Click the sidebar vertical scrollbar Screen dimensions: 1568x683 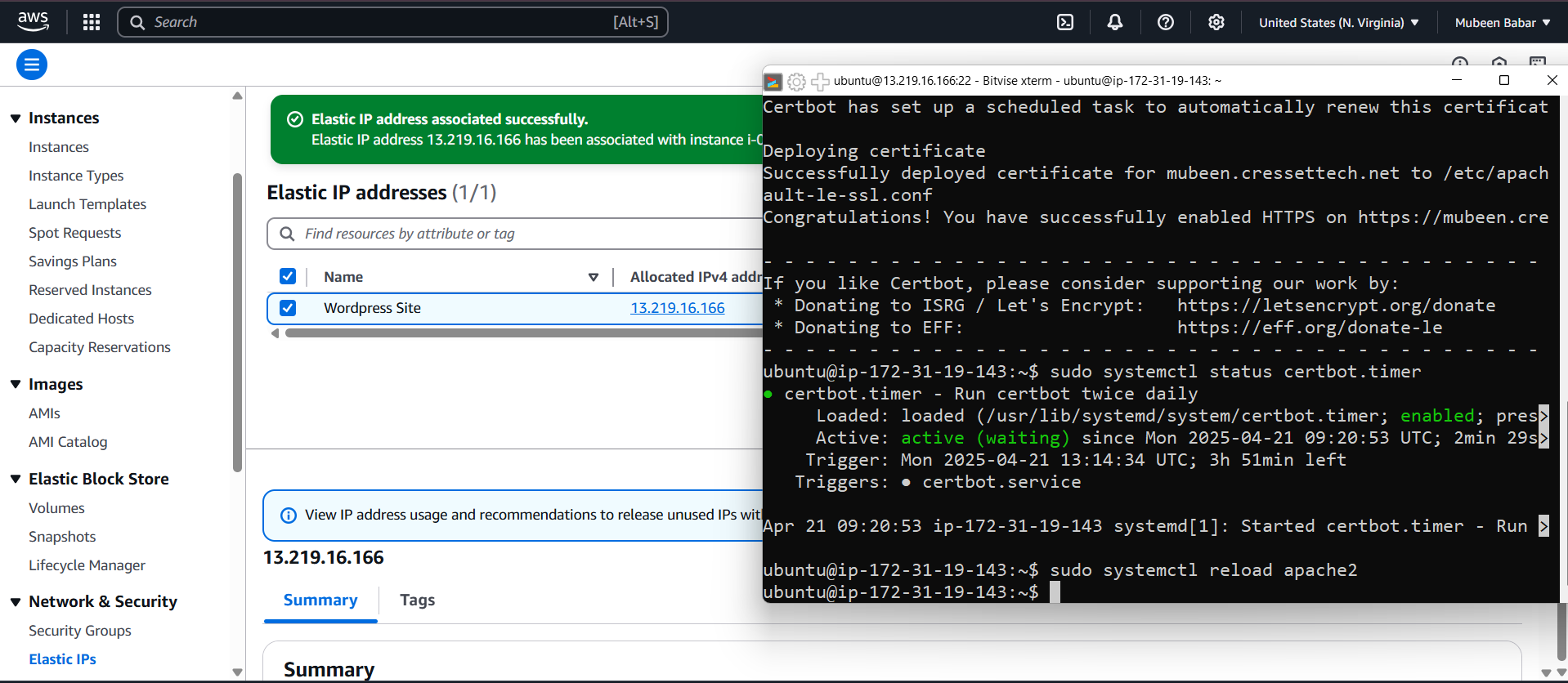coord(238,323)
